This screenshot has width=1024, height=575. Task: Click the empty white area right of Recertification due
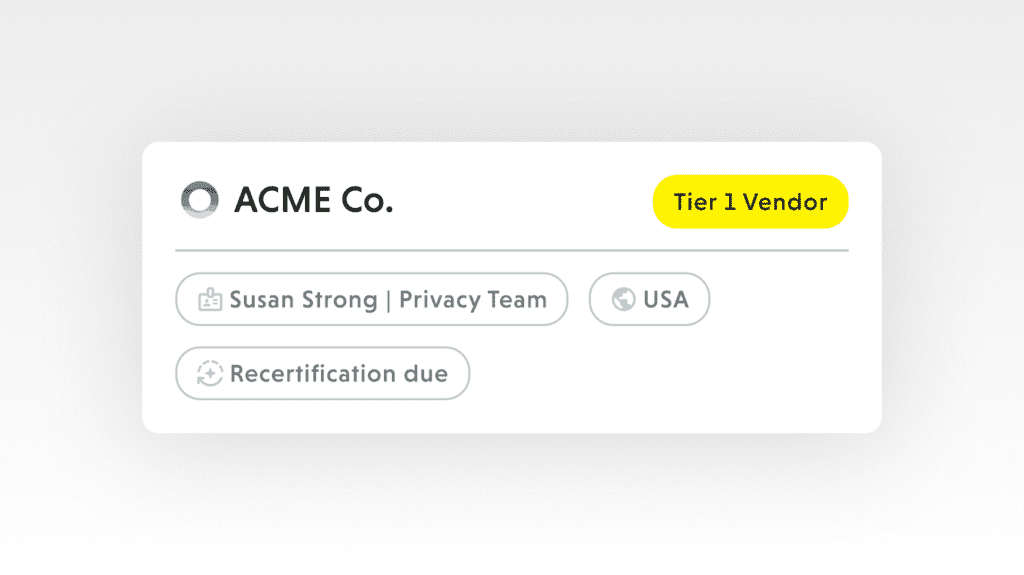(670, 374)
